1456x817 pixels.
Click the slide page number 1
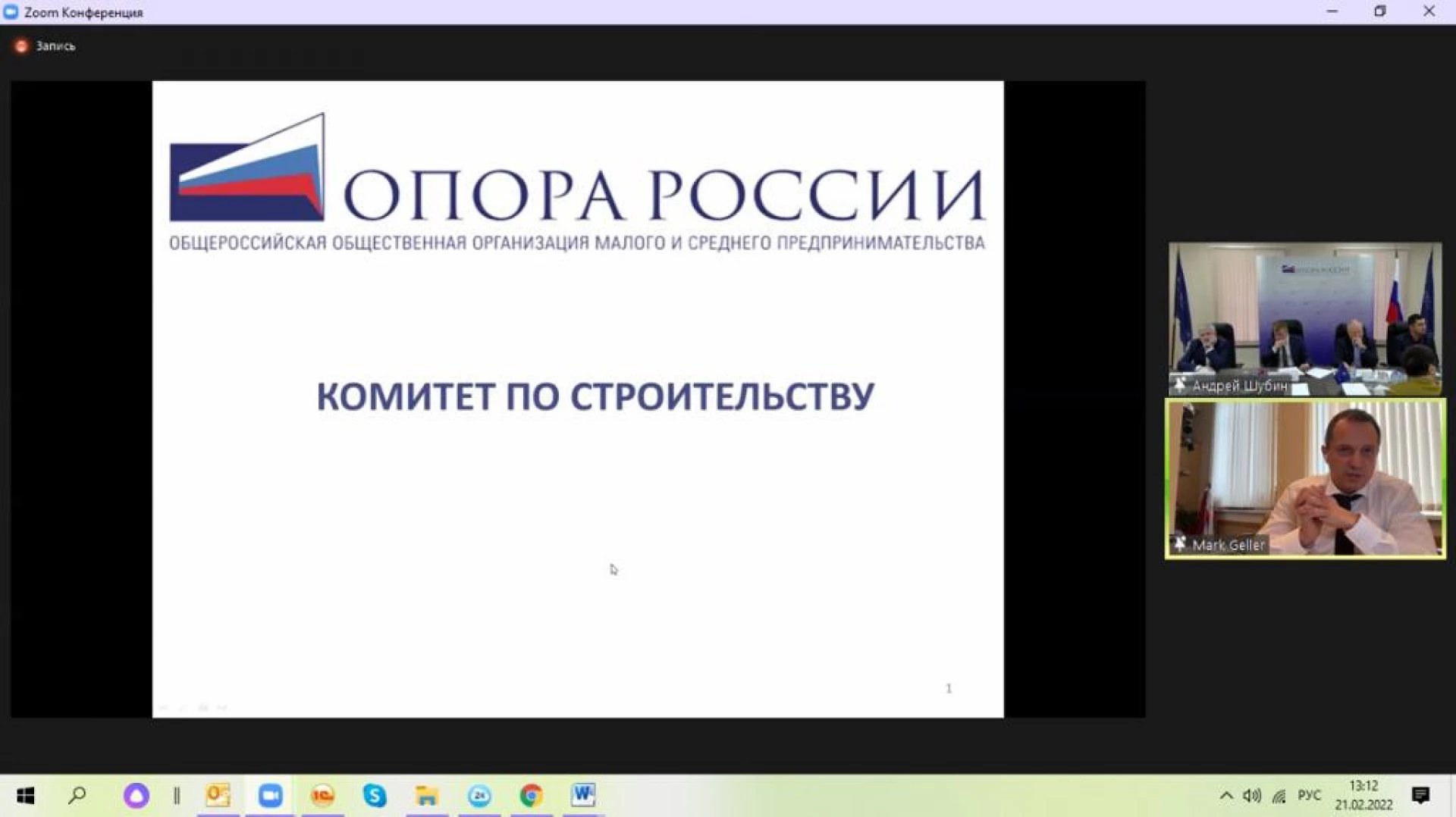(949, 688)
